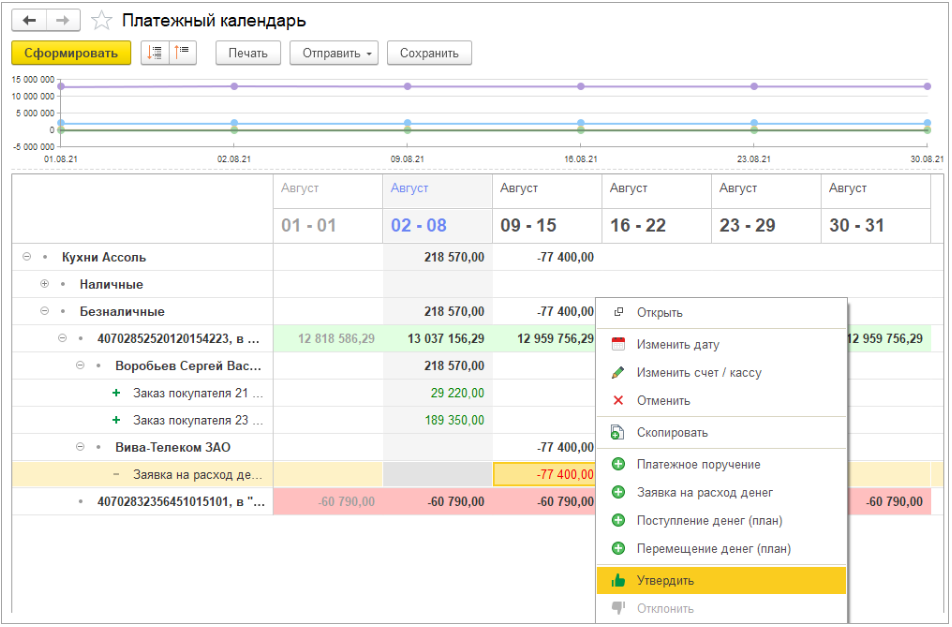Choose Изменить счет / кассу pencil item
Screen dimensions: 952x627
(x=698, y=373)
